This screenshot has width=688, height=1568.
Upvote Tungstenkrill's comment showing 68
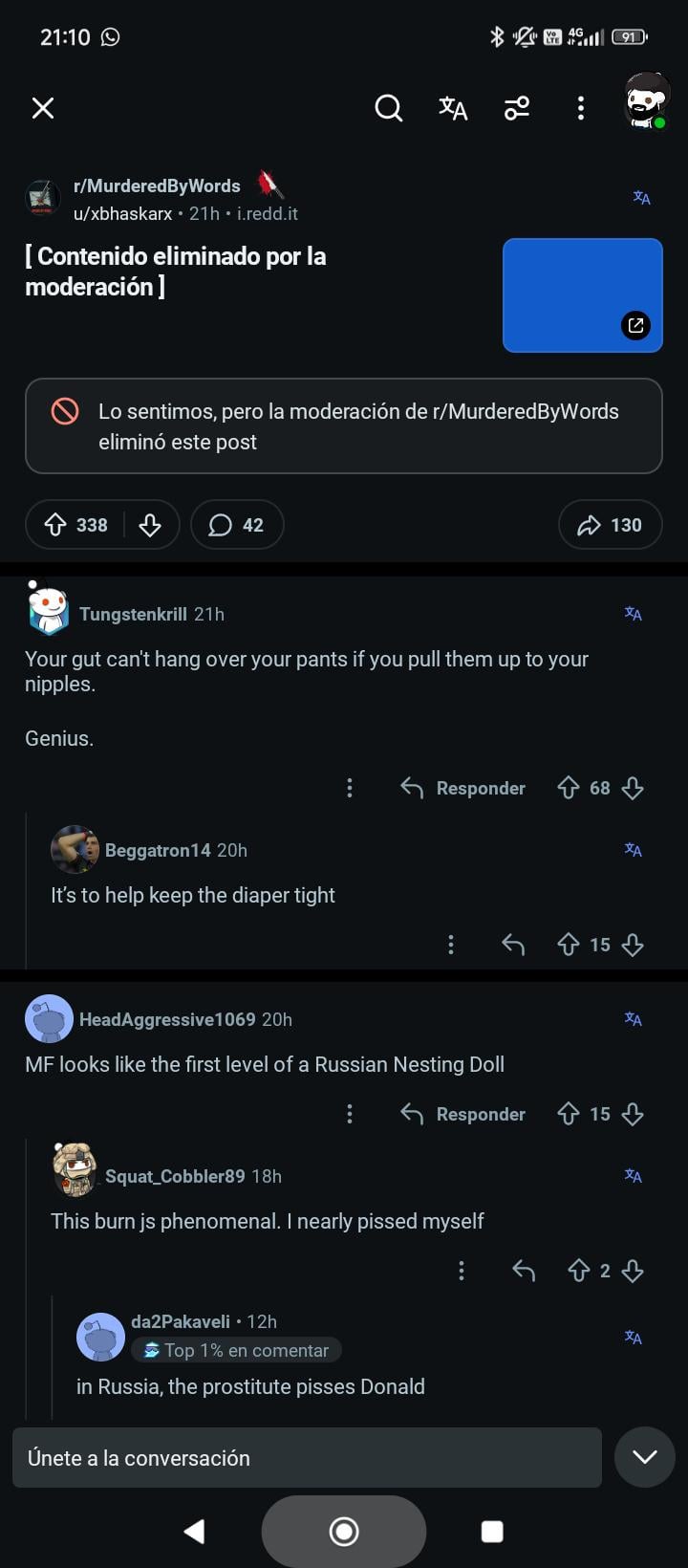click(x=569, y=788)
